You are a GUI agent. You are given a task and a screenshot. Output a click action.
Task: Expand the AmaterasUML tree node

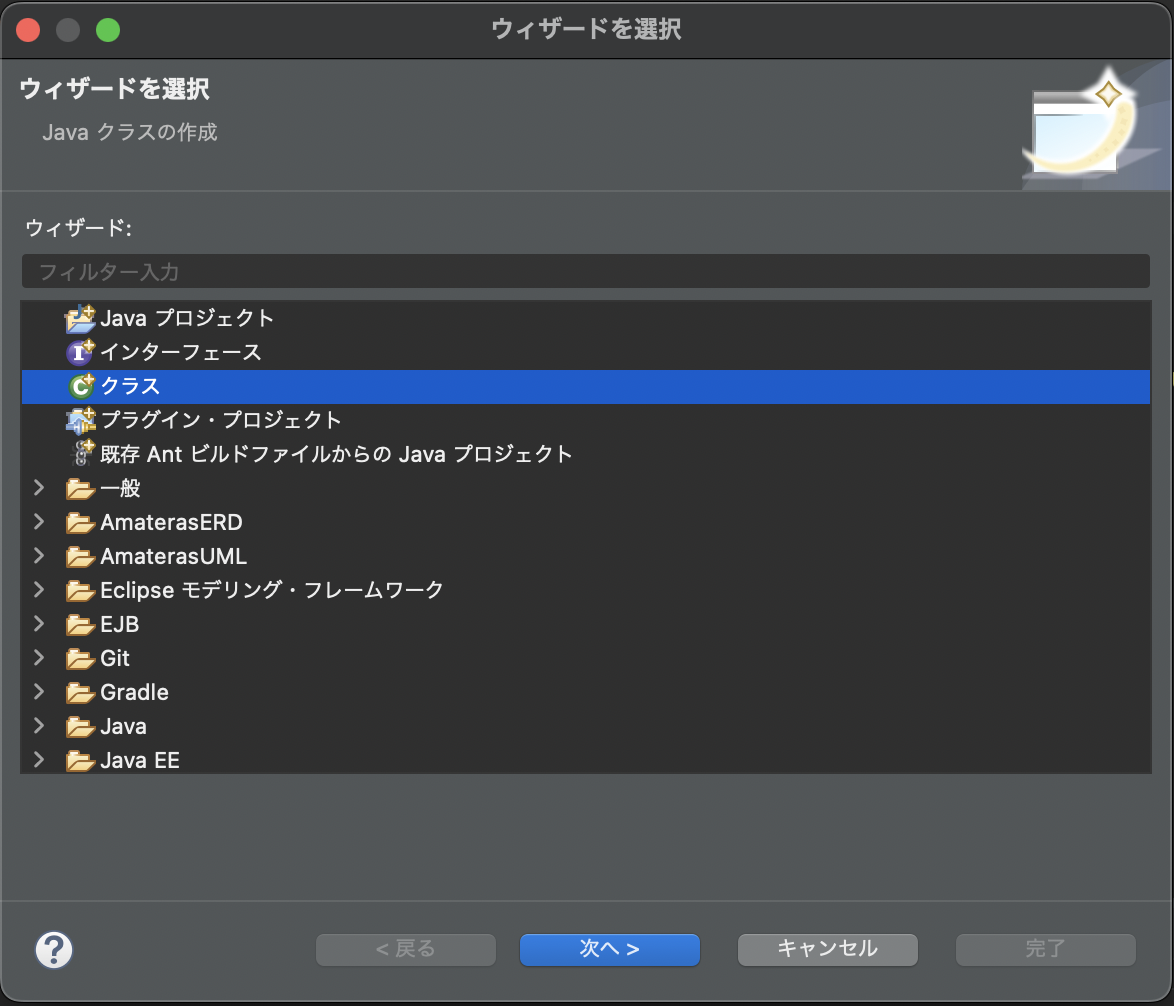point(38,556)
